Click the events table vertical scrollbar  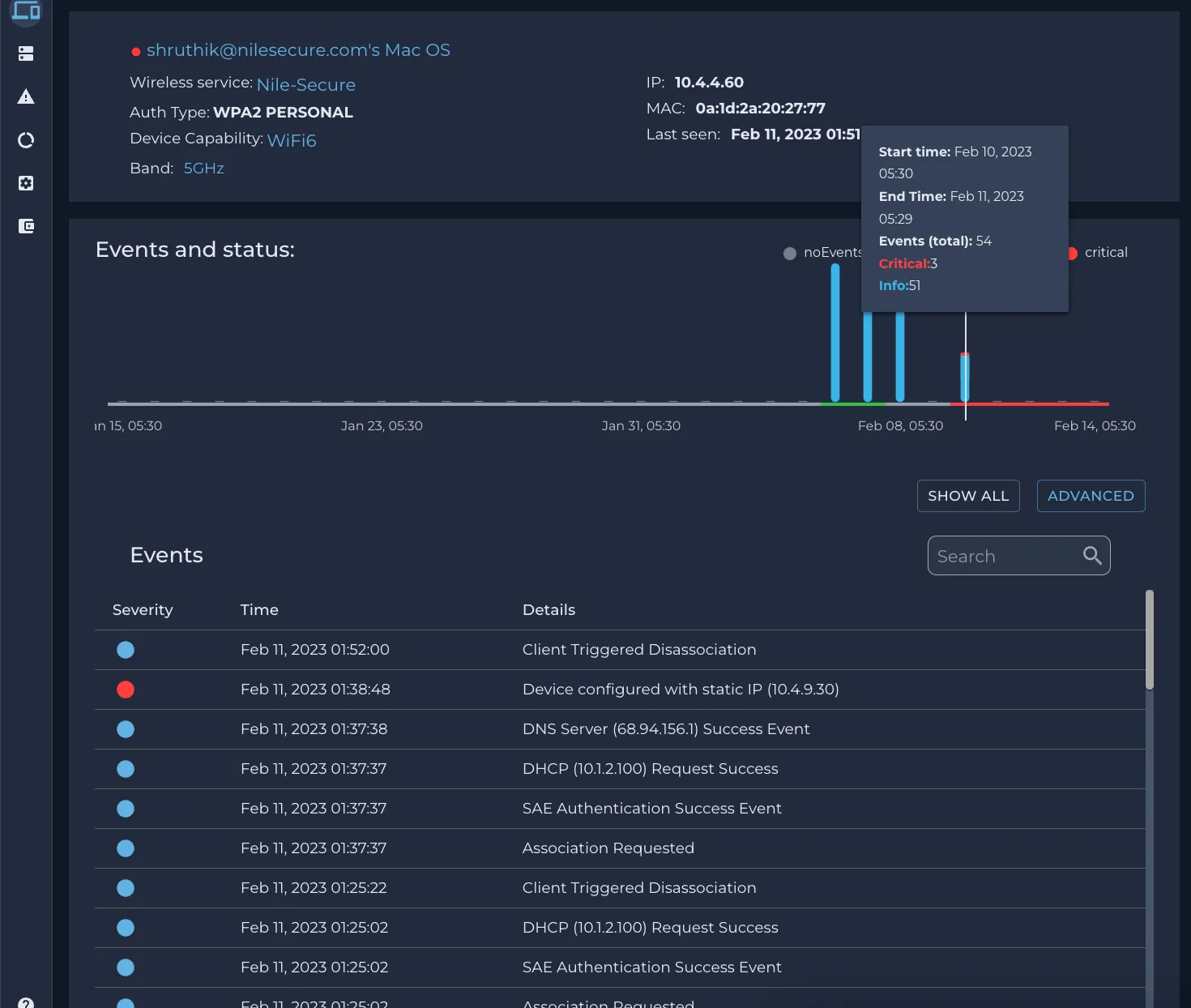1150,640
